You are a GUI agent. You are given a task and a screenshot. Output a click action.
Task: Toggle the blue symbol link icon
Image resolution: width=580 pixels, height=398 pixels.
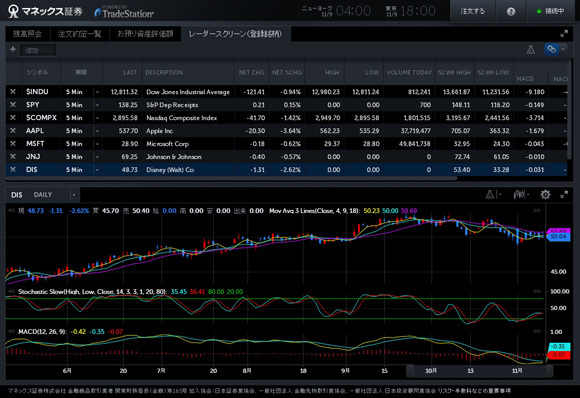coord(551,49)
